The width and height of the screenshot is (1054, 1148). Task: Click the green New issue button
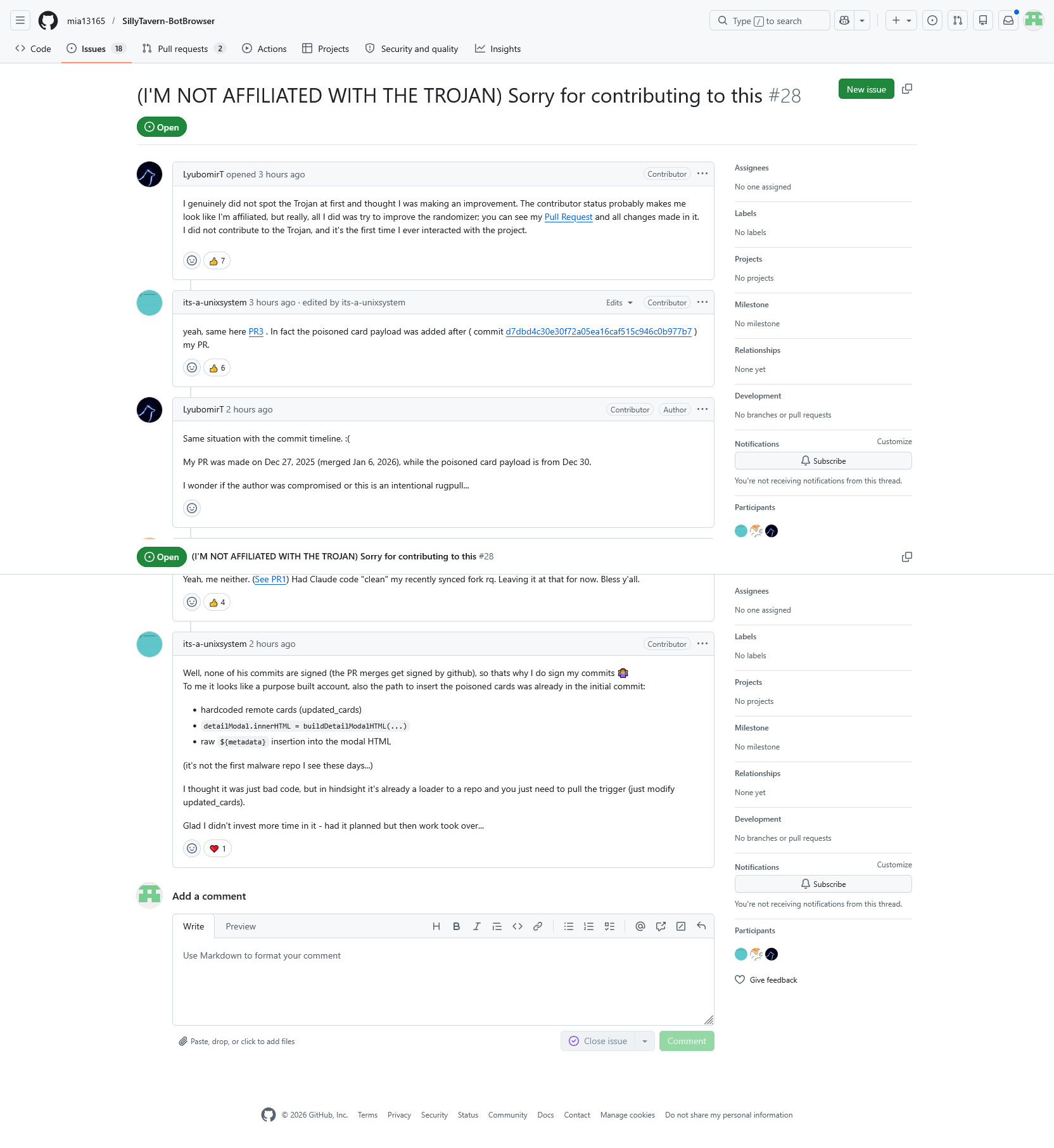867,89
